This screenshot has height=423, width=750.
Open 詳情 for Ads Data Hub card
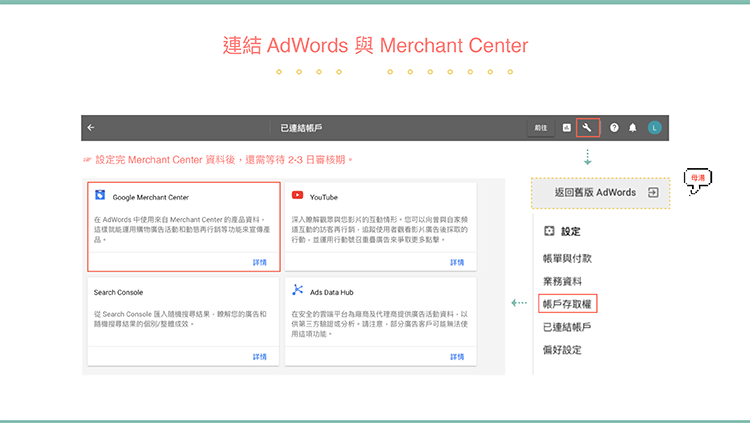pos(457,357)
